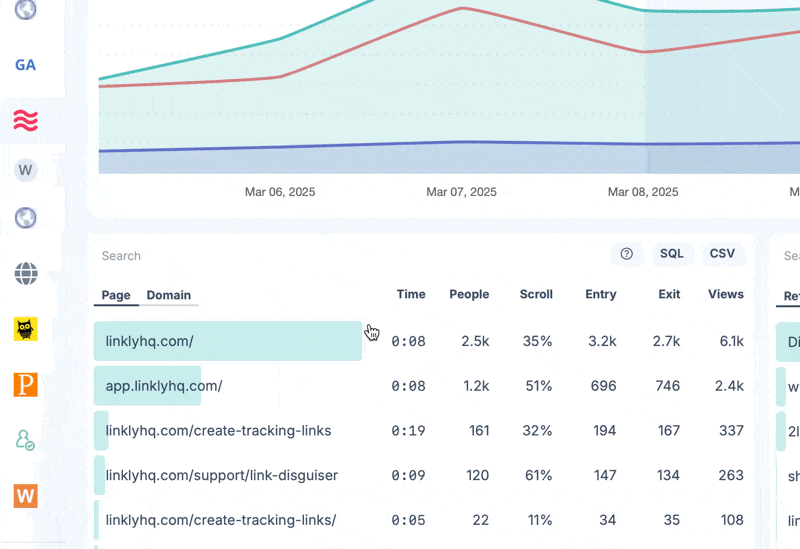
Task: Export table as CSV
Action: (722, 254)
